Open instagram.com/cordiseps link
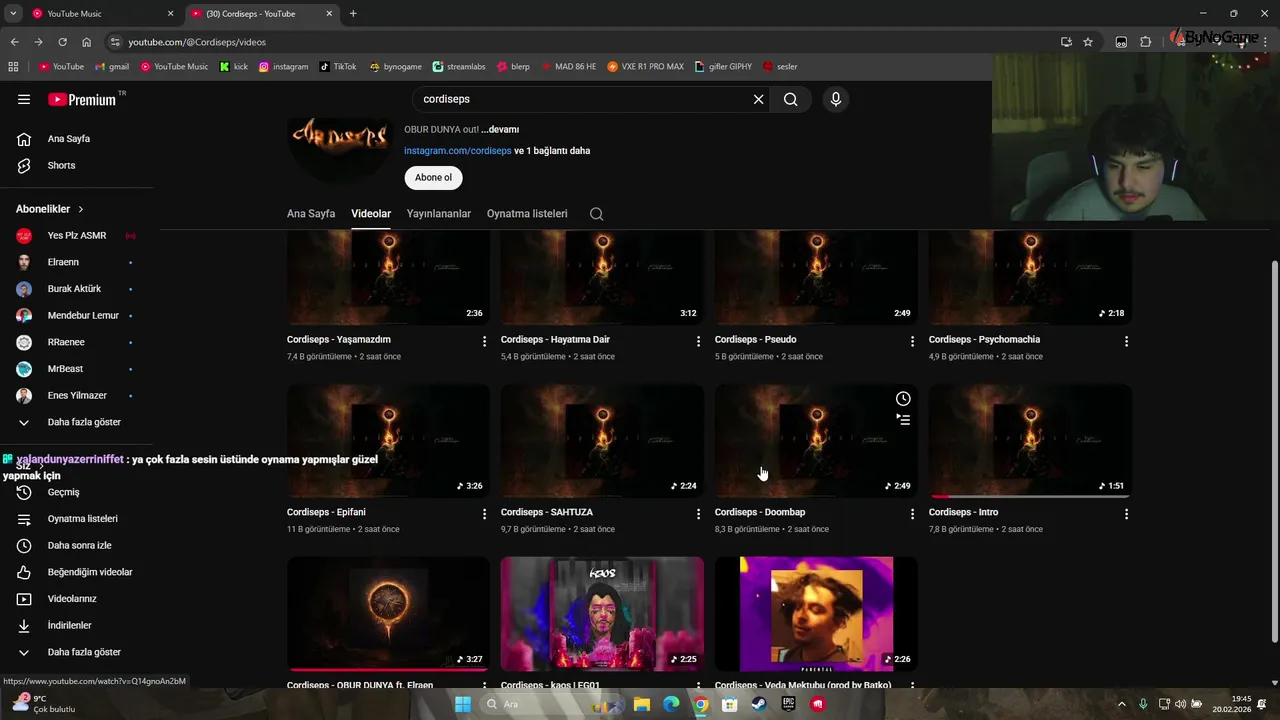1280x720 pixels. (457, 151)
